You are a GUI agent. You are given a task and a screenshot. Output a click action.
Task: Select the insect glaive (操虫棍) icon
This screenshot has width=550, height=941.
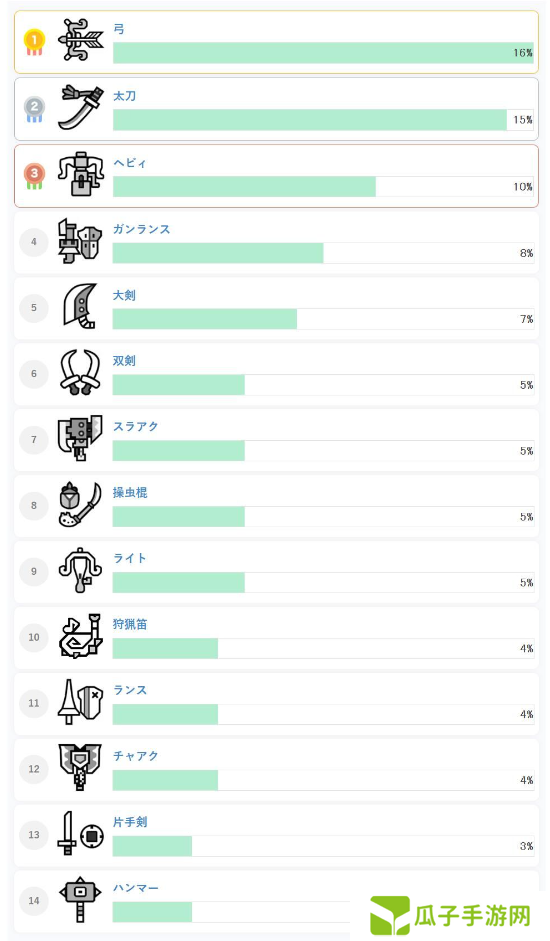tap(80, 505)
